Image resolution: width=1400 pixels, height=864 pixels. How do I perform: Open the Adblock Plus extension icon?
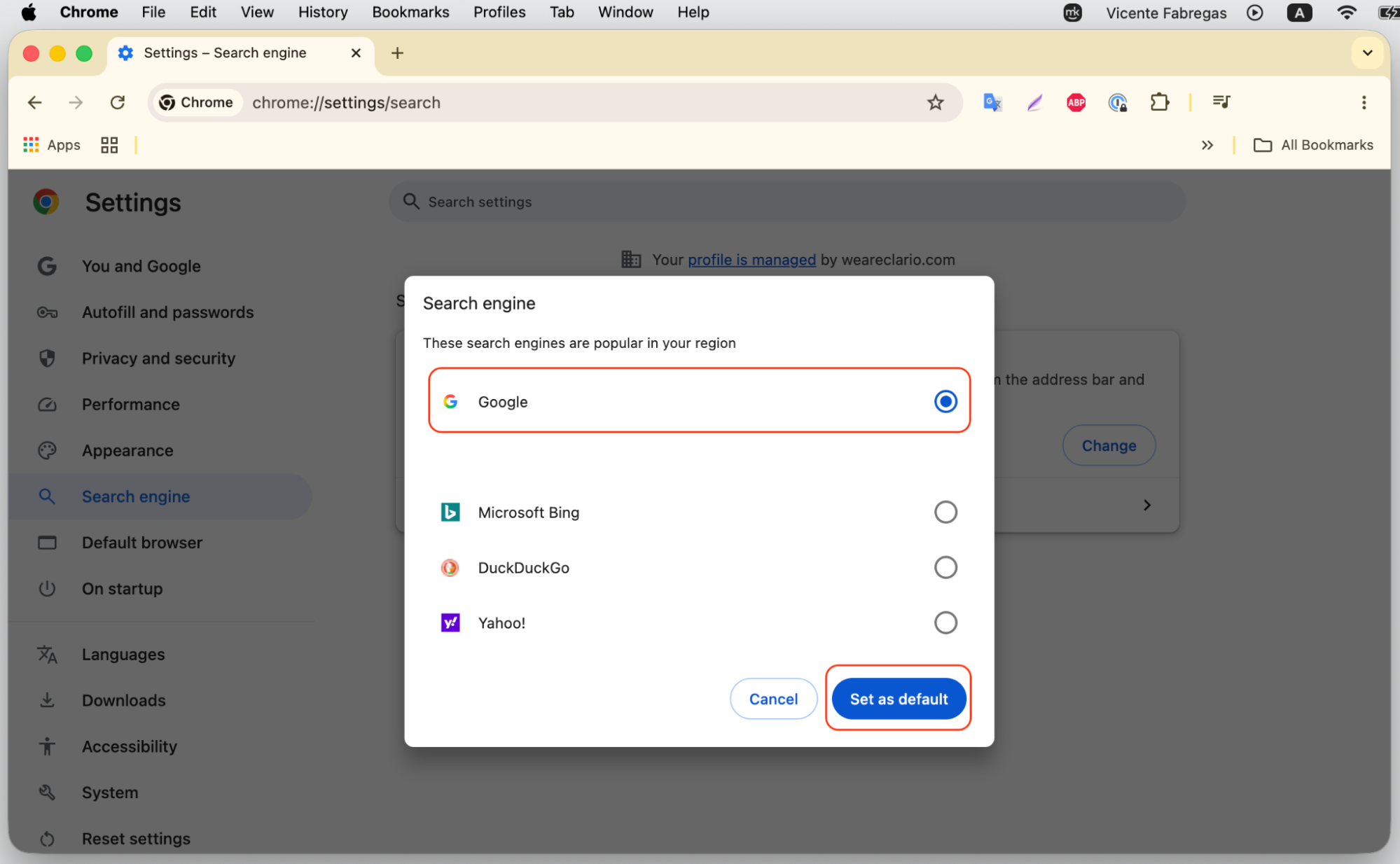pos(1076,102)
